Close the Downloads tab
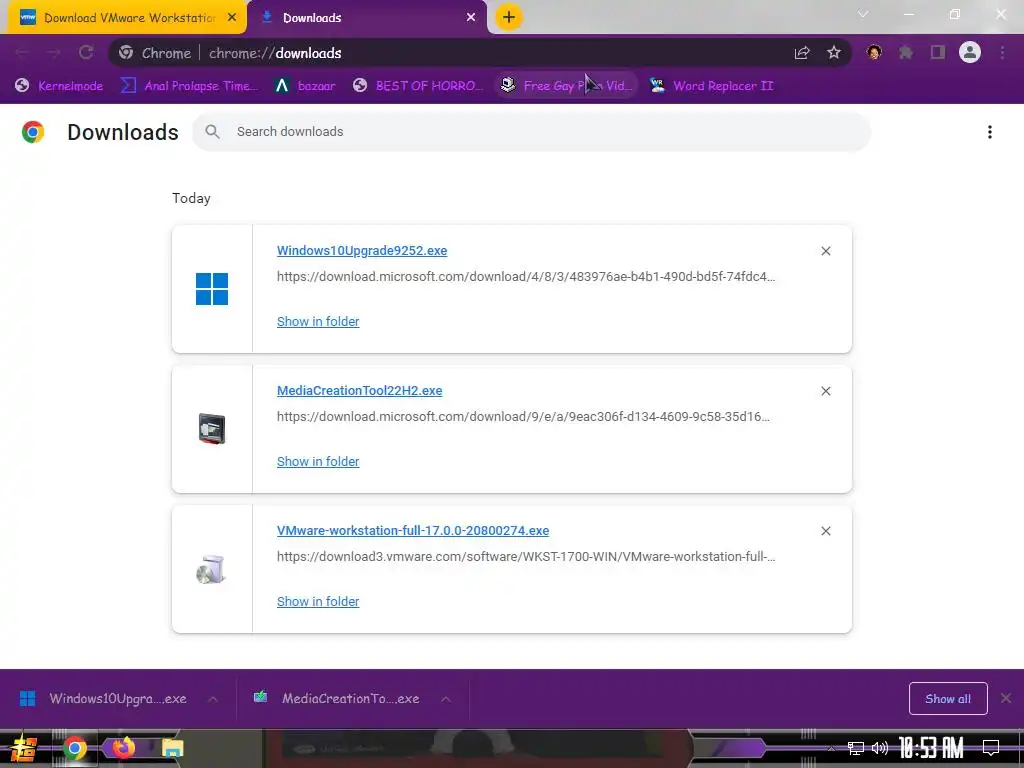Screen dimensions: 1024x768 [x=471, y=18]
